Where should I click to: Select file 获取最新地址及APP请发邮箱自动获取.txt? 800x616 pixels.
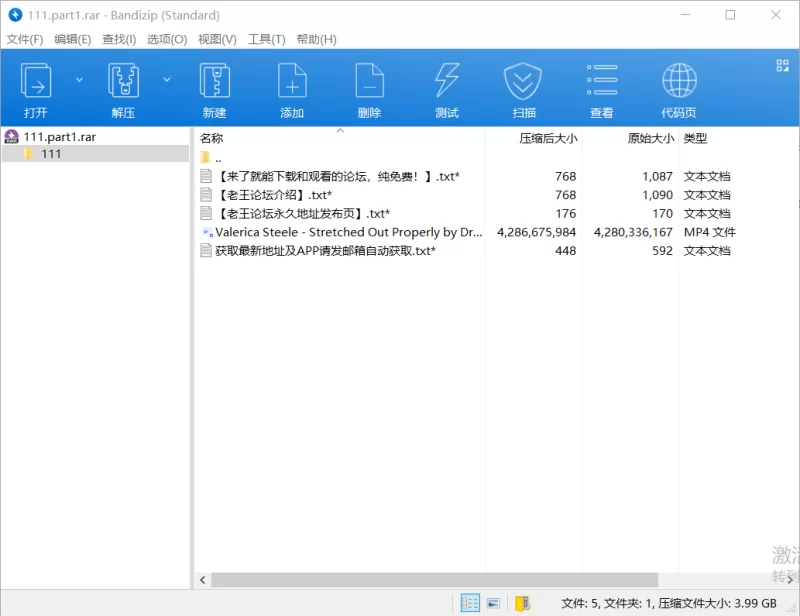pos(325,251)
